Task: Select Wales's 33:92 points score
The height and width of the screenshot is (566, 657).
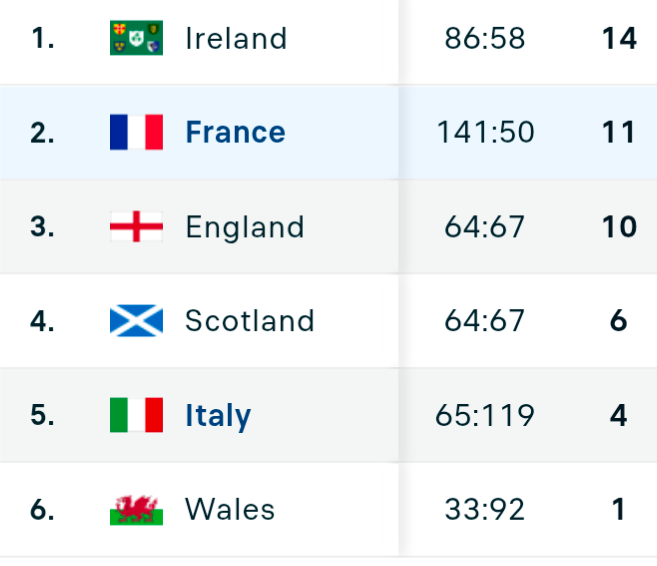Action: [x=485, y=509]
